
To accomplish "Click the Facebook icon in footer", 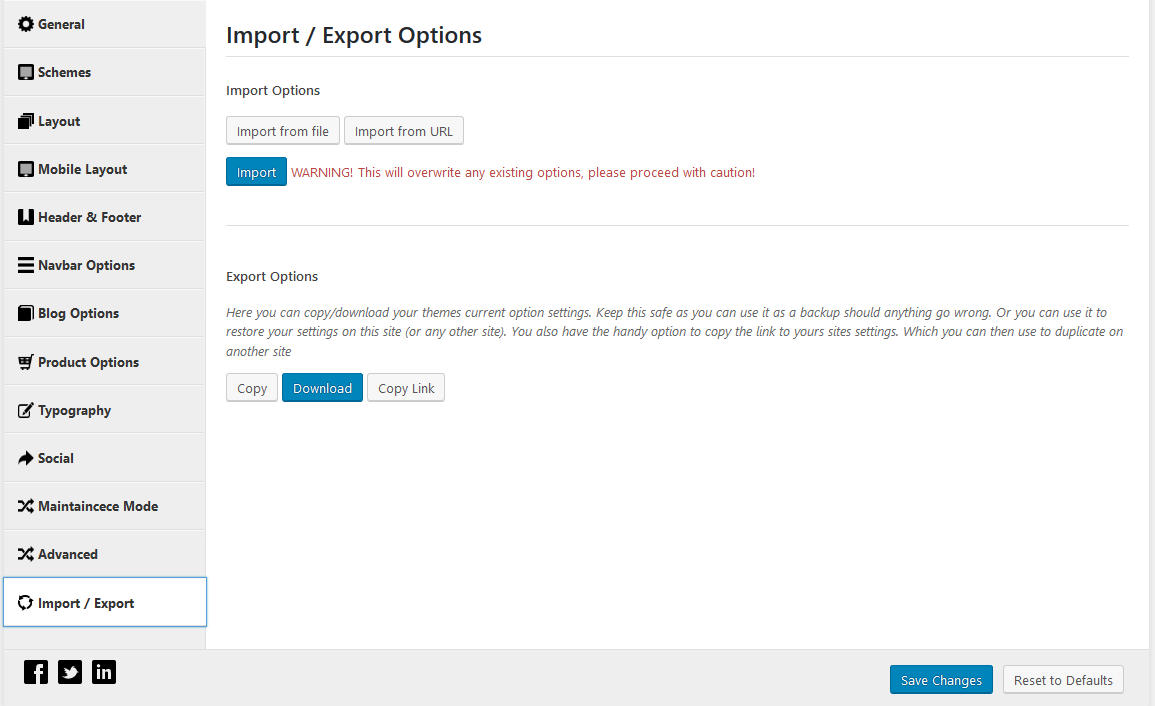I will [x=36, y=672].
